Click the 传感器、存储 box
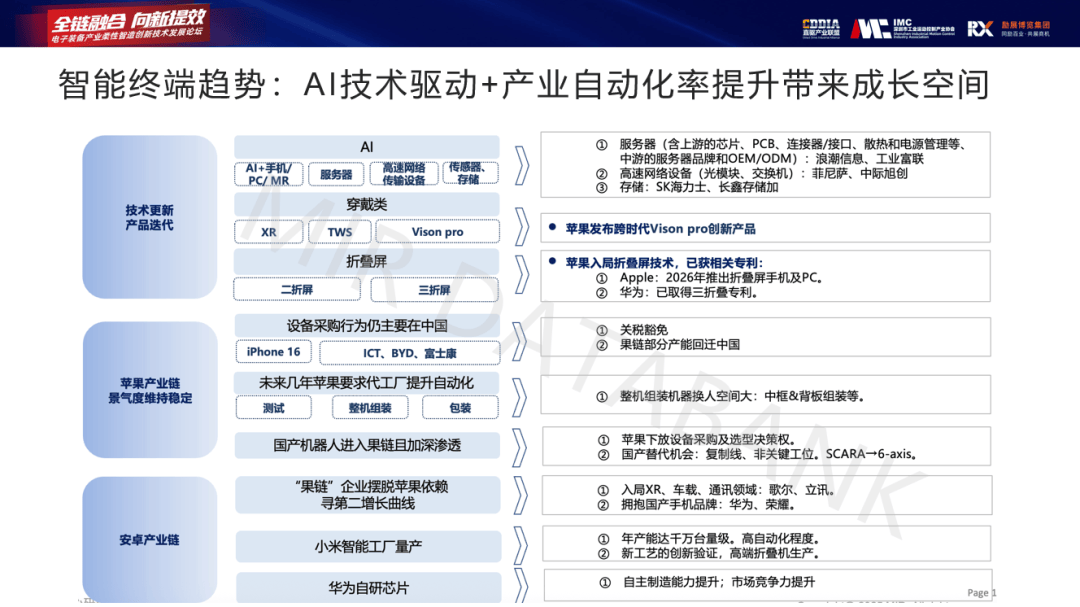Image resolution: width=1080 pixels, height=607 pixels. point(468,173)
